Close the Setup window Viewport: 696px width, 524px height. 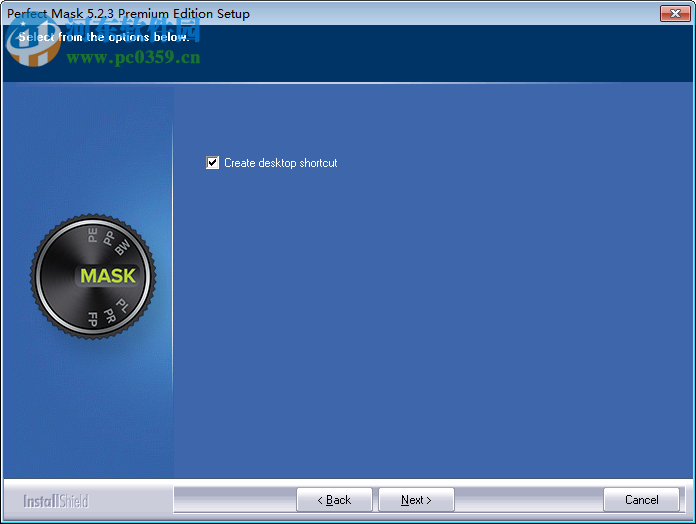tap(675, 13)
